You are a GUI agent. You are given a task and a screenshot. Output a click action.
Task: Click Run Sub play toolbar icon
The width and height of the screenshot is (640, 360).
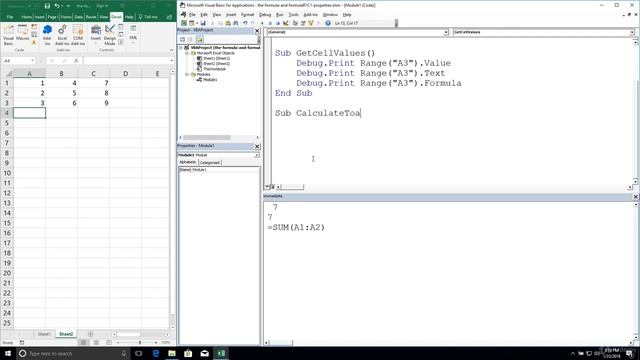(262, 23)
